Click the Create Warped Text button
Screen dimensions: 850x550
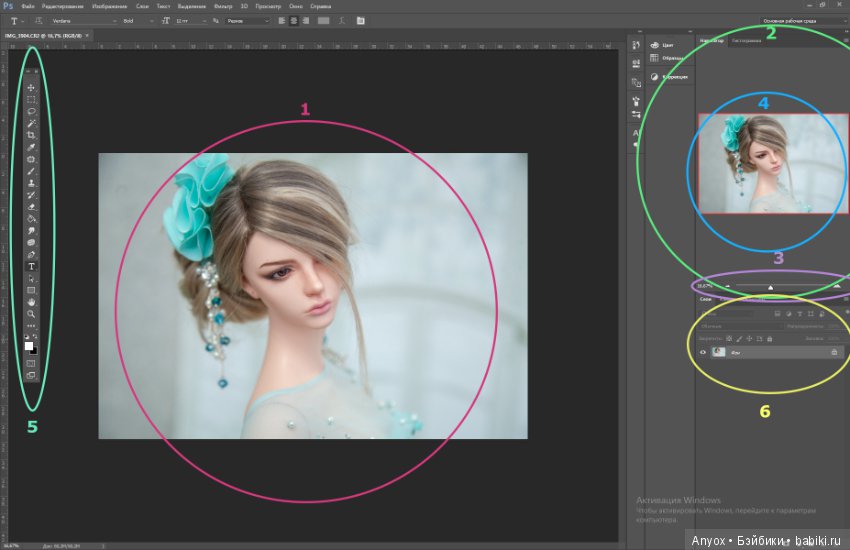coord(342,21)
